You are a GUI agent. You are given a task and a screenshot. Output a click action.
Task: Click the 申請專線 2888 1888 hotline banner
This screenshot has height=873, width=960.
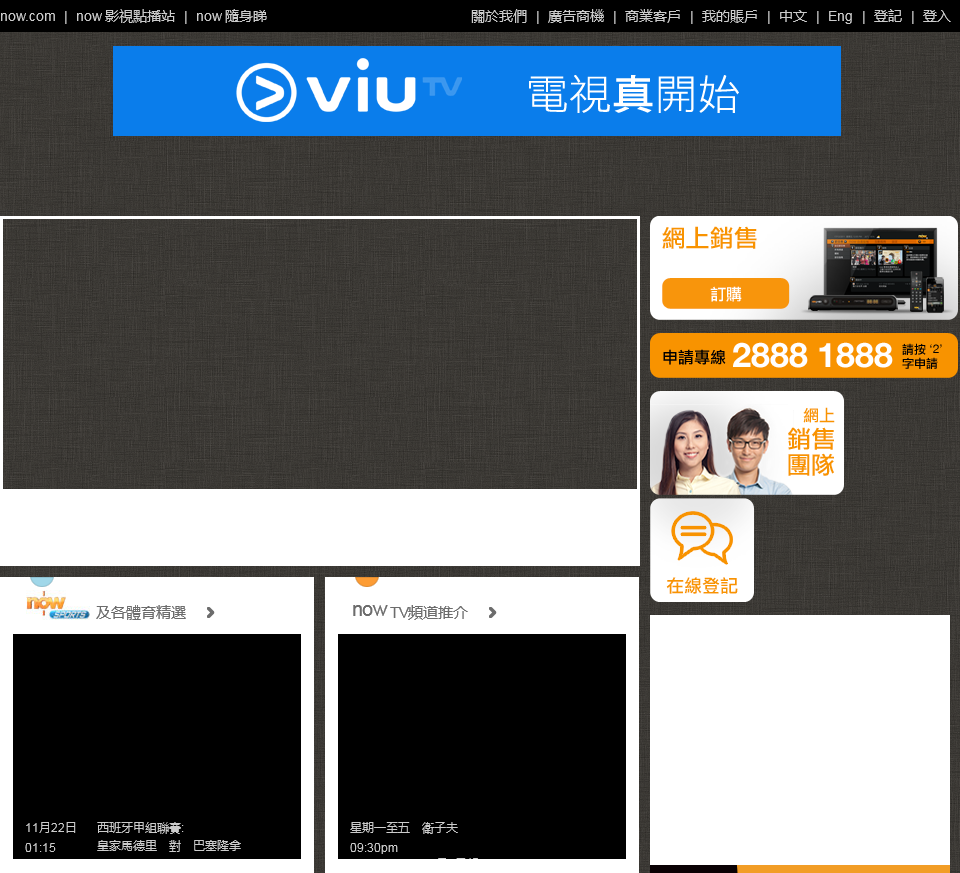pos(803,356)
